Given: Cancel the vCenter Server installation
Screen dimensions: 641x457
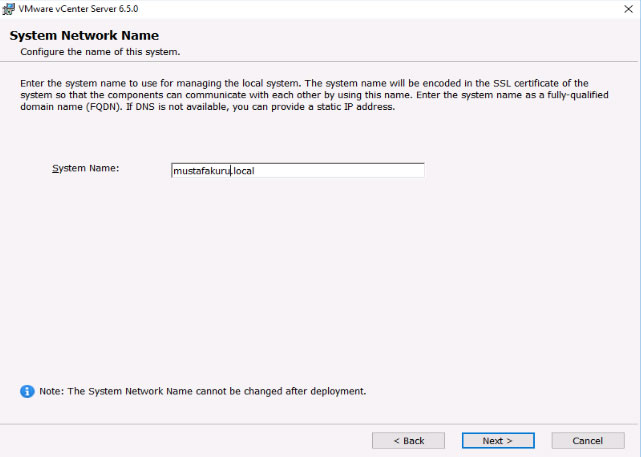Looking at the screenshot, I should (588, 441).
